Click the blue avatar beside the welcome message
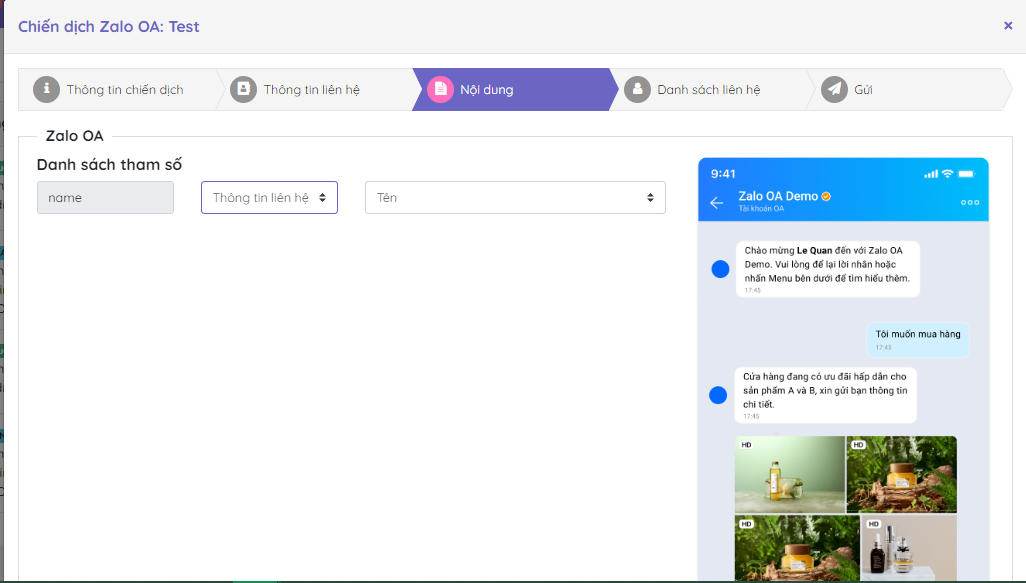This screenshot has width=1026, height=583. [x=720, y=269]
